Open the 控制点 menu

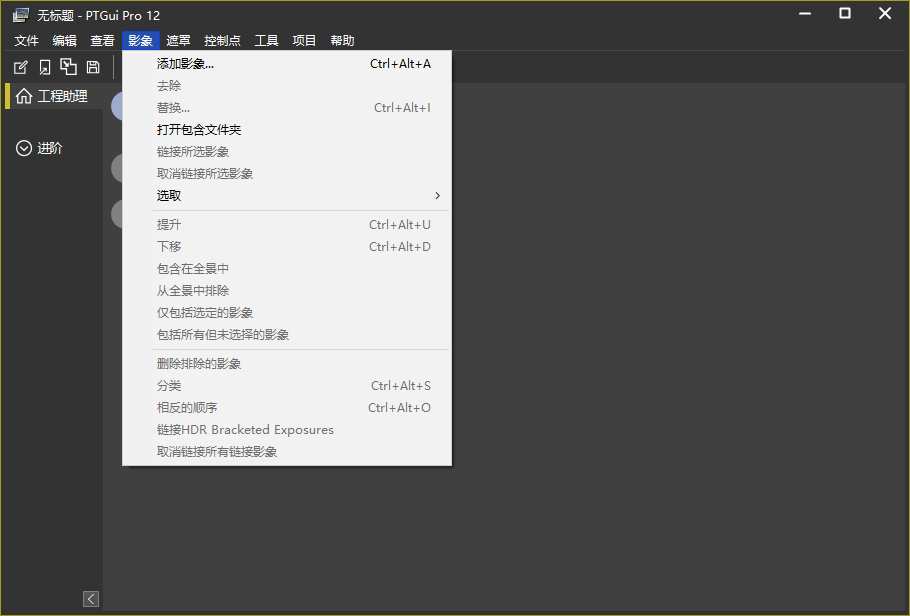tap(222, 41)
